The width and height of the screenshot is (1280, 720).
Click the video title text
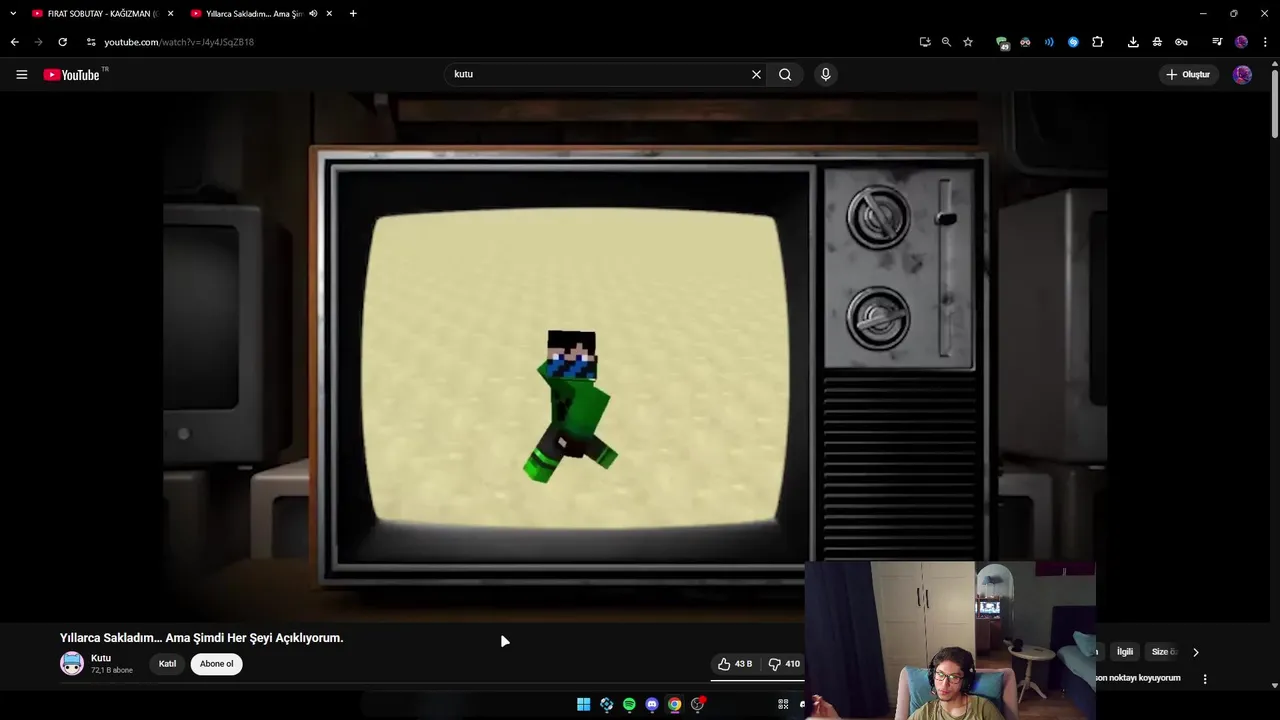pos(201,638)
